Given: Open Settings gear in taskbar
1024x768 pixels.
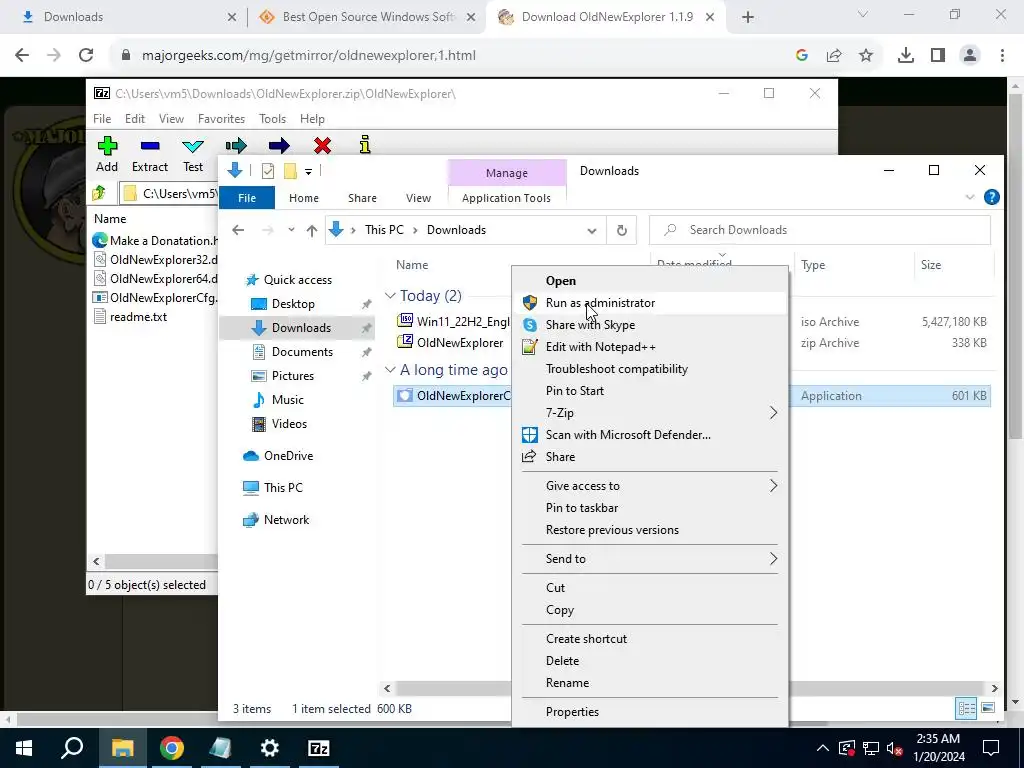Looking at the screenshot, I should [270, 748].
